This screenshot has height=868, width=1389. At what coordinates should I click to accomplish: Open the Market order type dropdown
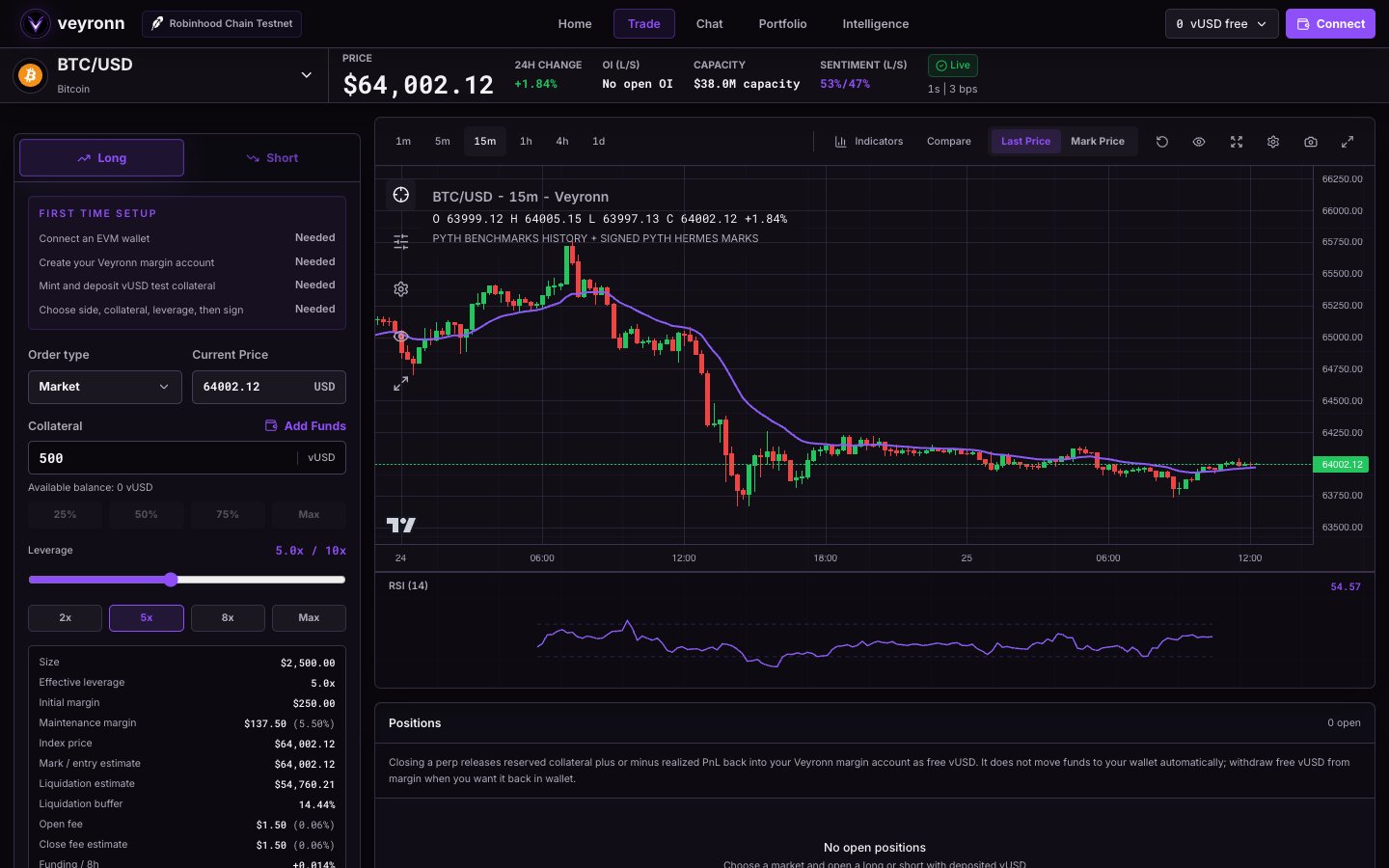[105, 387]
